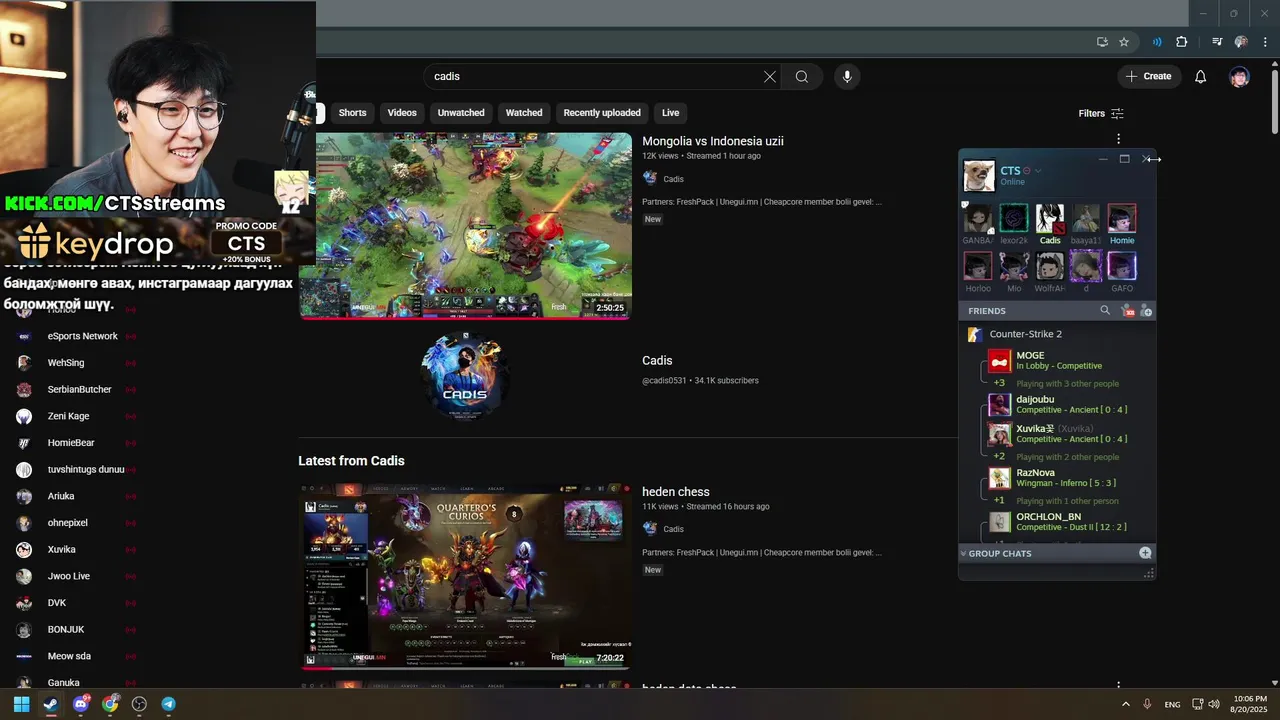Select the Live filter chip
This screenshot has height=720, width=1280.
click(670, 113)
